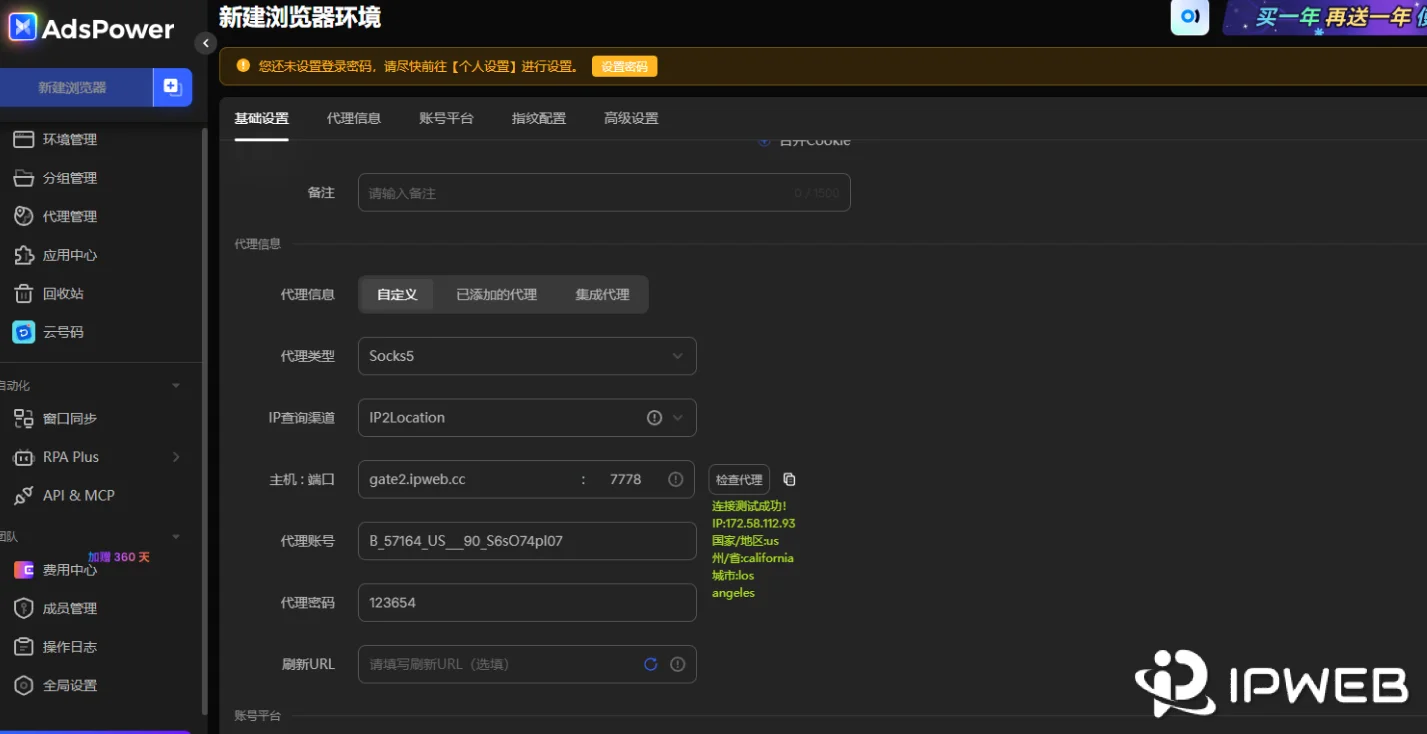
Task: Open the 环境管理 section in sidebar
Action: [68, 139]
